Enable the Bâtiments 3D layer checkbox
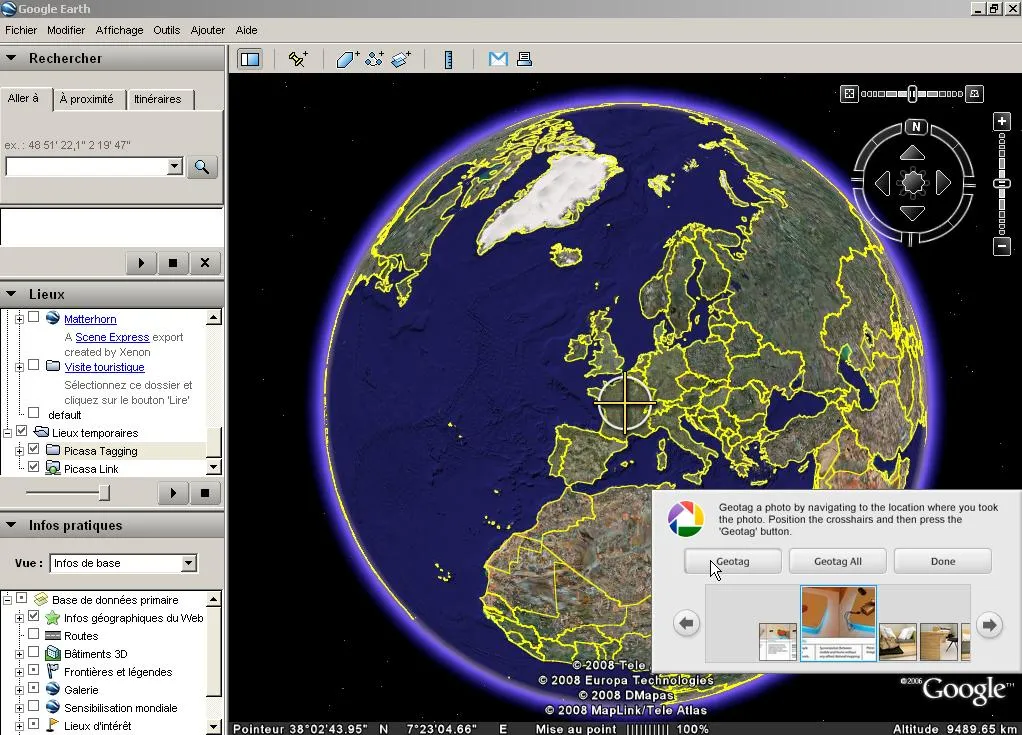The width and height of the screenshot is (1022, 735). [x=34, y=652]
